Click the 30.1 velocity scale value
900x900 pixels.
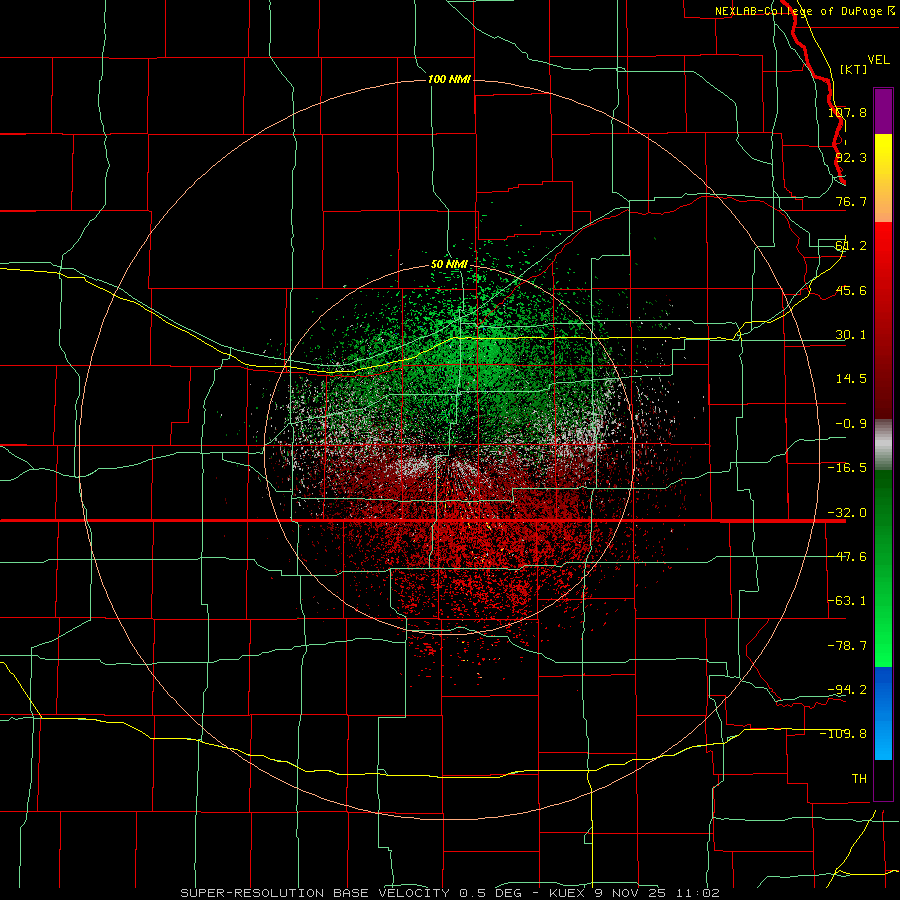(x=851, y=335)
